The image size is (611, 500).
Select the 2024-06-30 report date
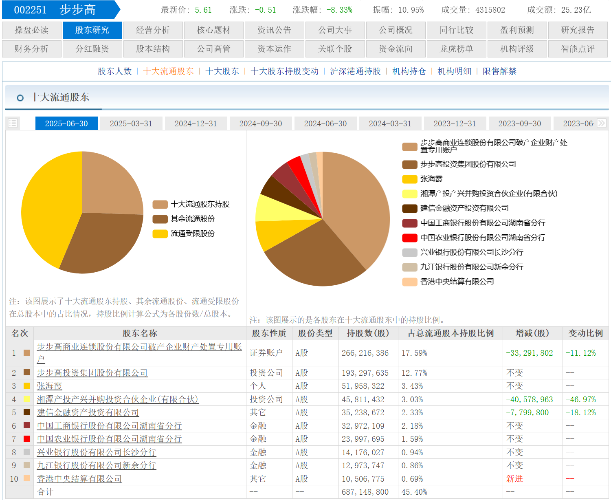pos(325,124)
